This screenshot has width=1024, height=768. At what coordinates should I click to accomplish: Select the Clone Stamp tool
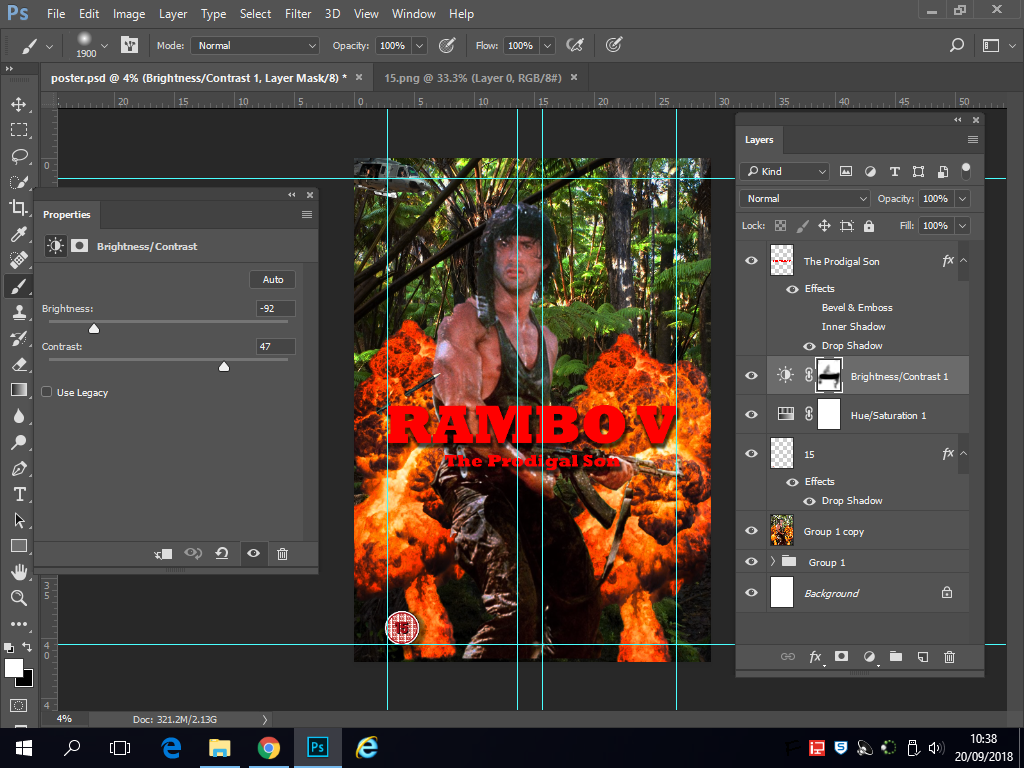(x=18, y=312)
